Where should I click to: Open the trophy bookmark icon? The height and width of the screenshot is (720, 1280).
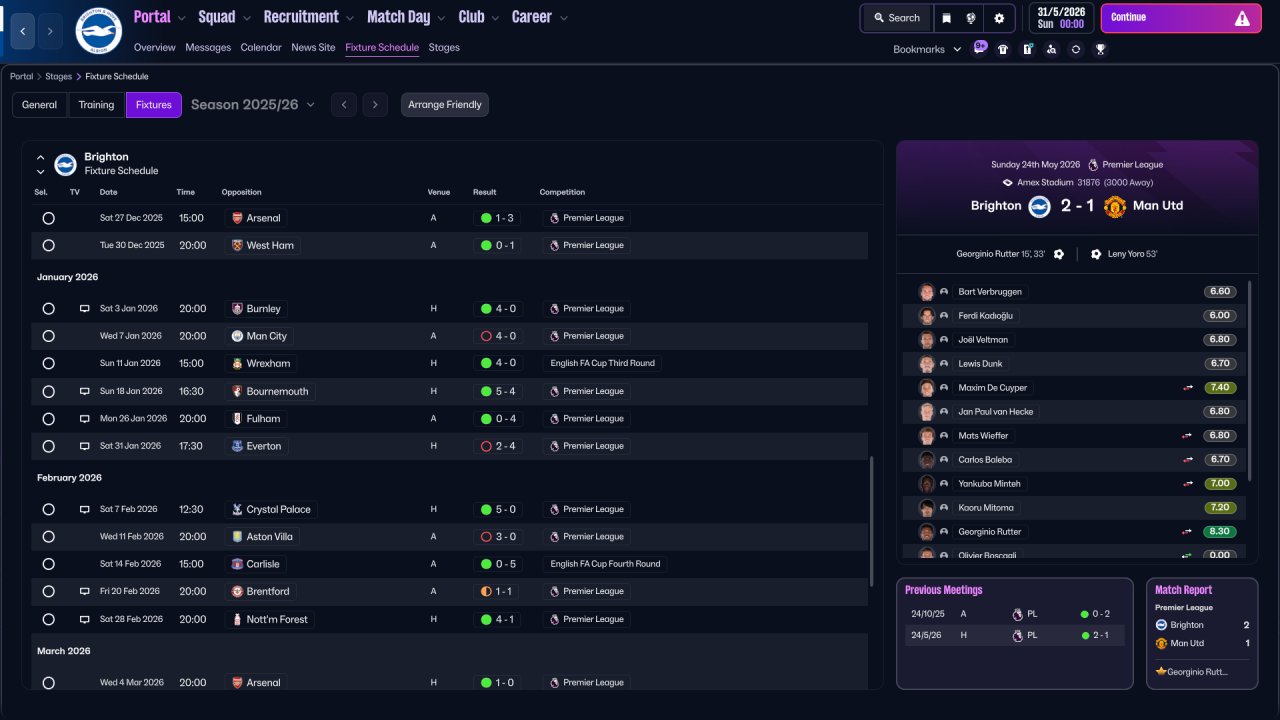(1100, 49)
